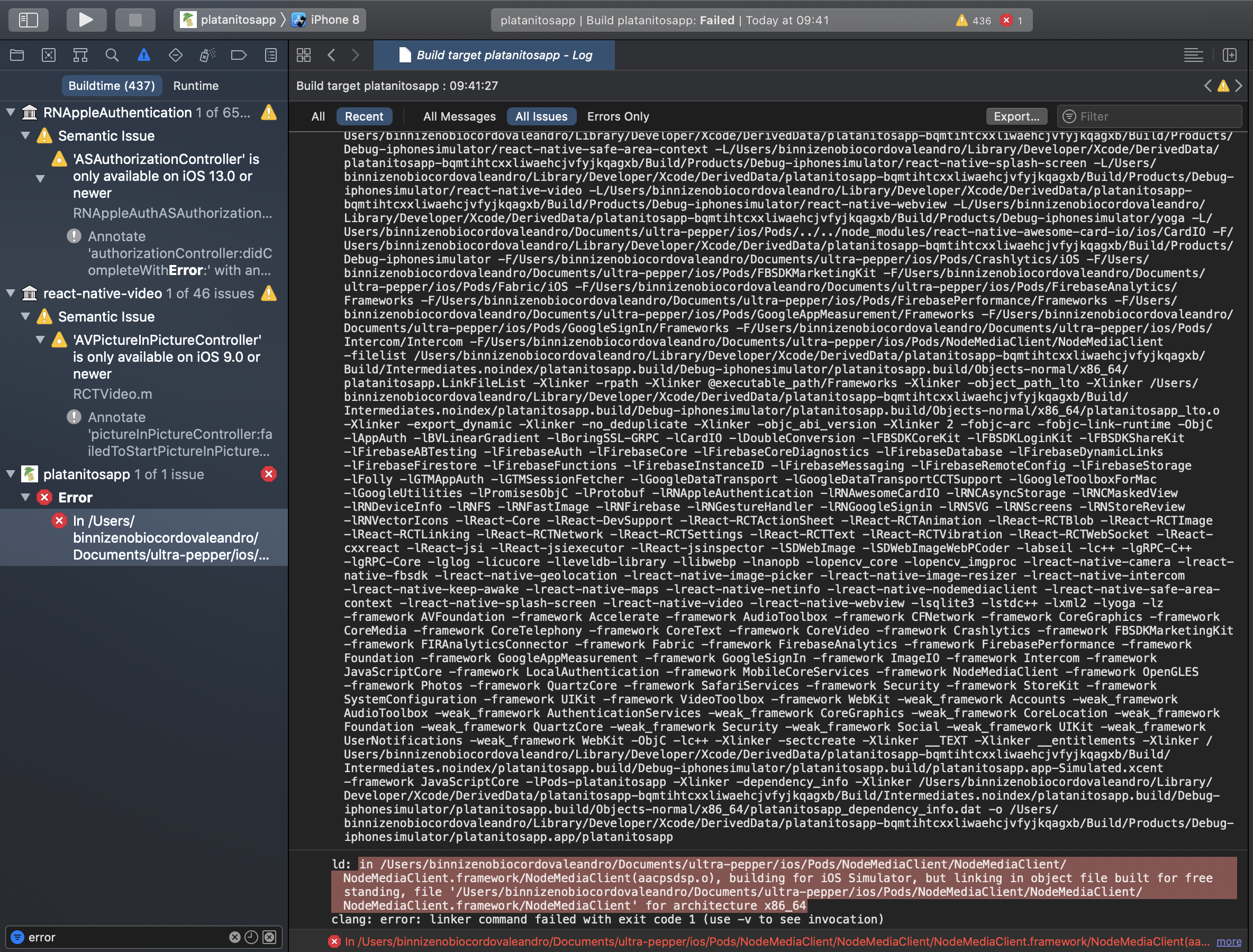
Task: Toggle the Recent log filter
Action: pyautogui.click(x=364, y=116)
